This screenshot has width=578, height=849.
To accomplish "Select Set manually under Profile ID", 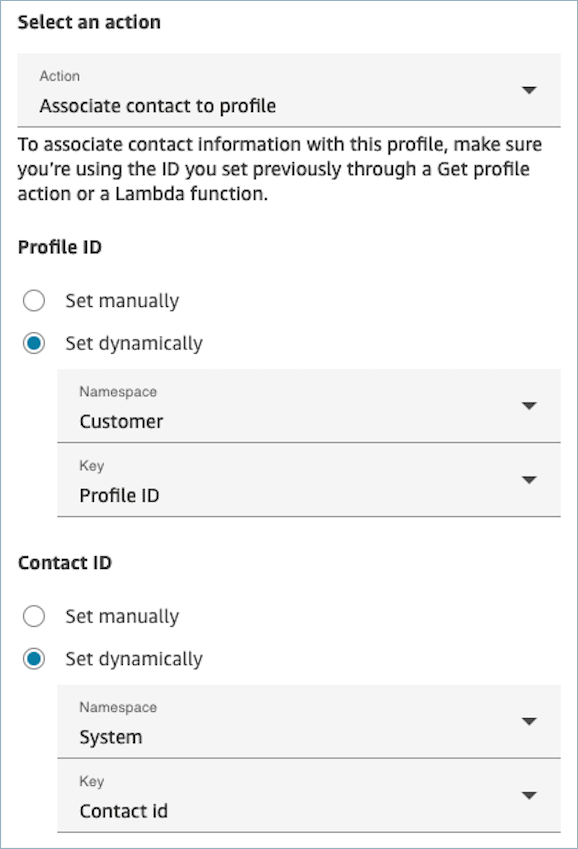I will 33,300.
